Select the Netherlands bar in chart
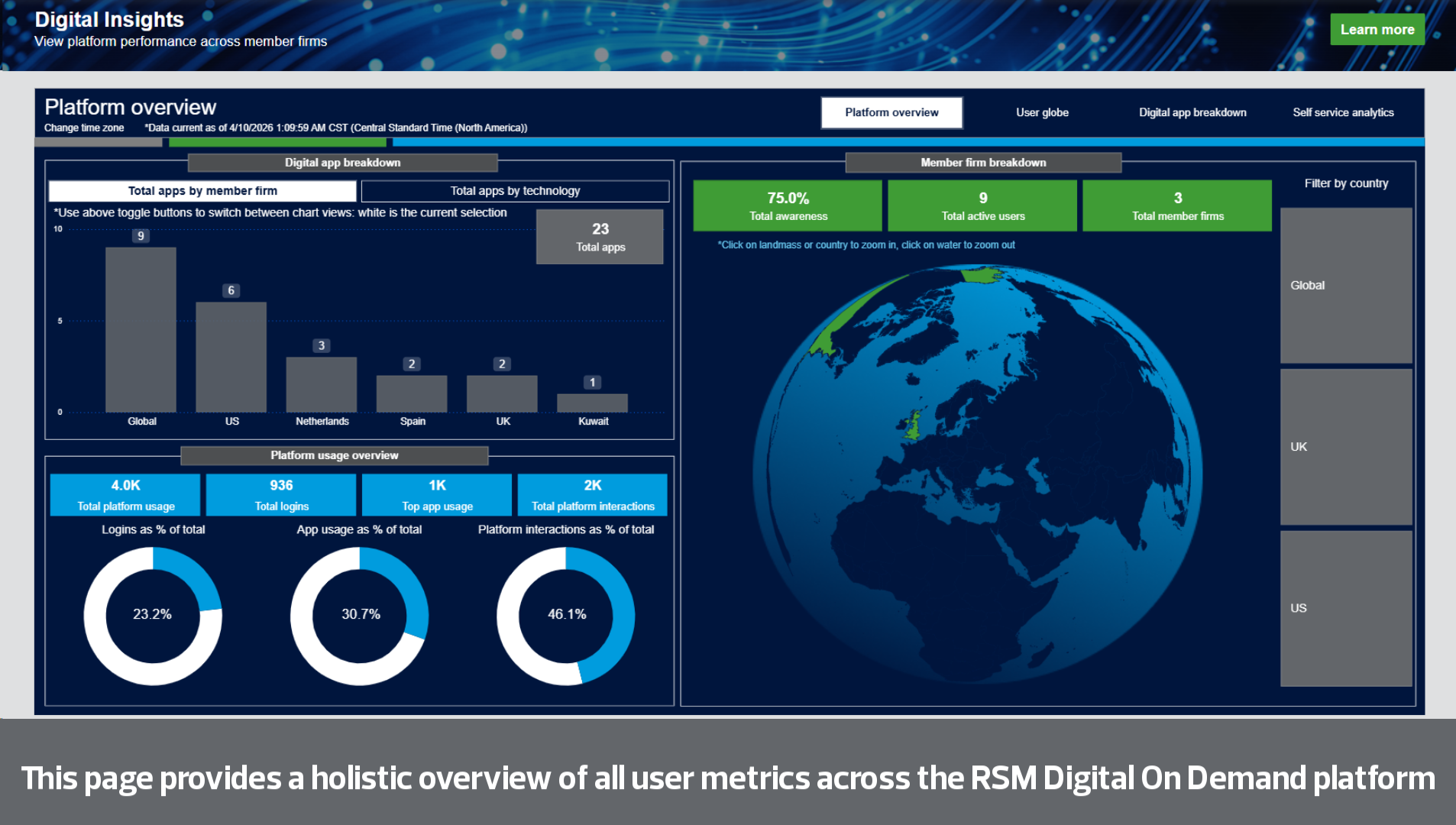 coord(322,384)
